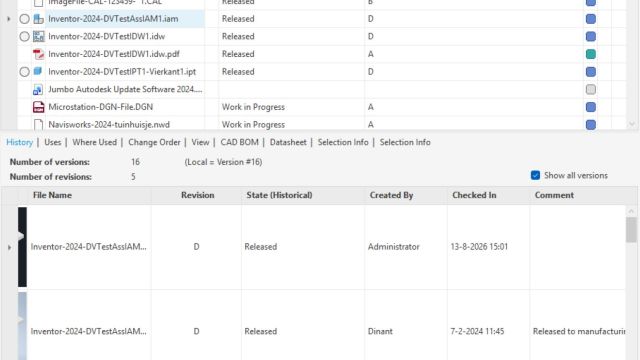Image resolution: width=640 pixels, height=360 pixels.
Task: Click the vault status circle of Inventor-2024-DVTestAssIAM1.iam
Action: click(24, 19)
